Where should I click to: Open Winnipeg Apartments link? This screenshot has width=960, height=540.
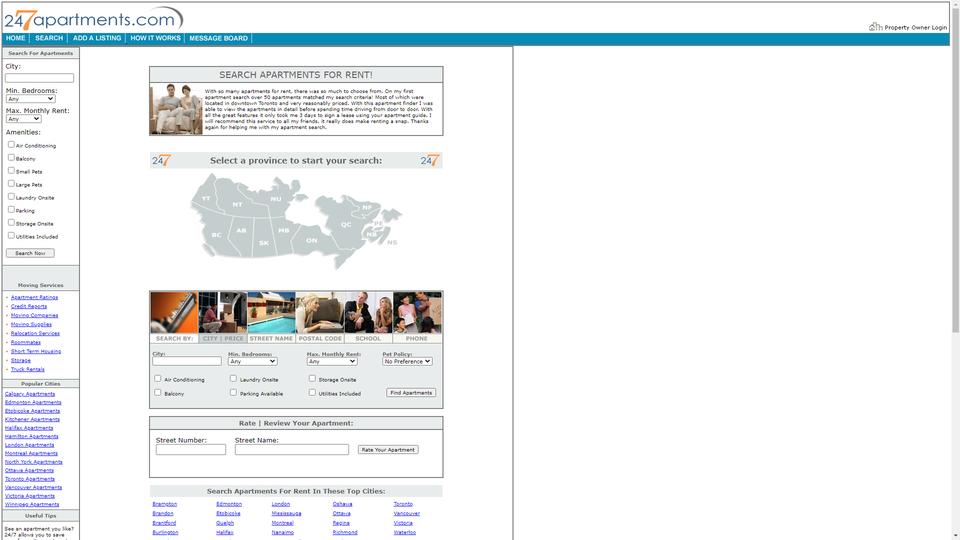[32, 504]
